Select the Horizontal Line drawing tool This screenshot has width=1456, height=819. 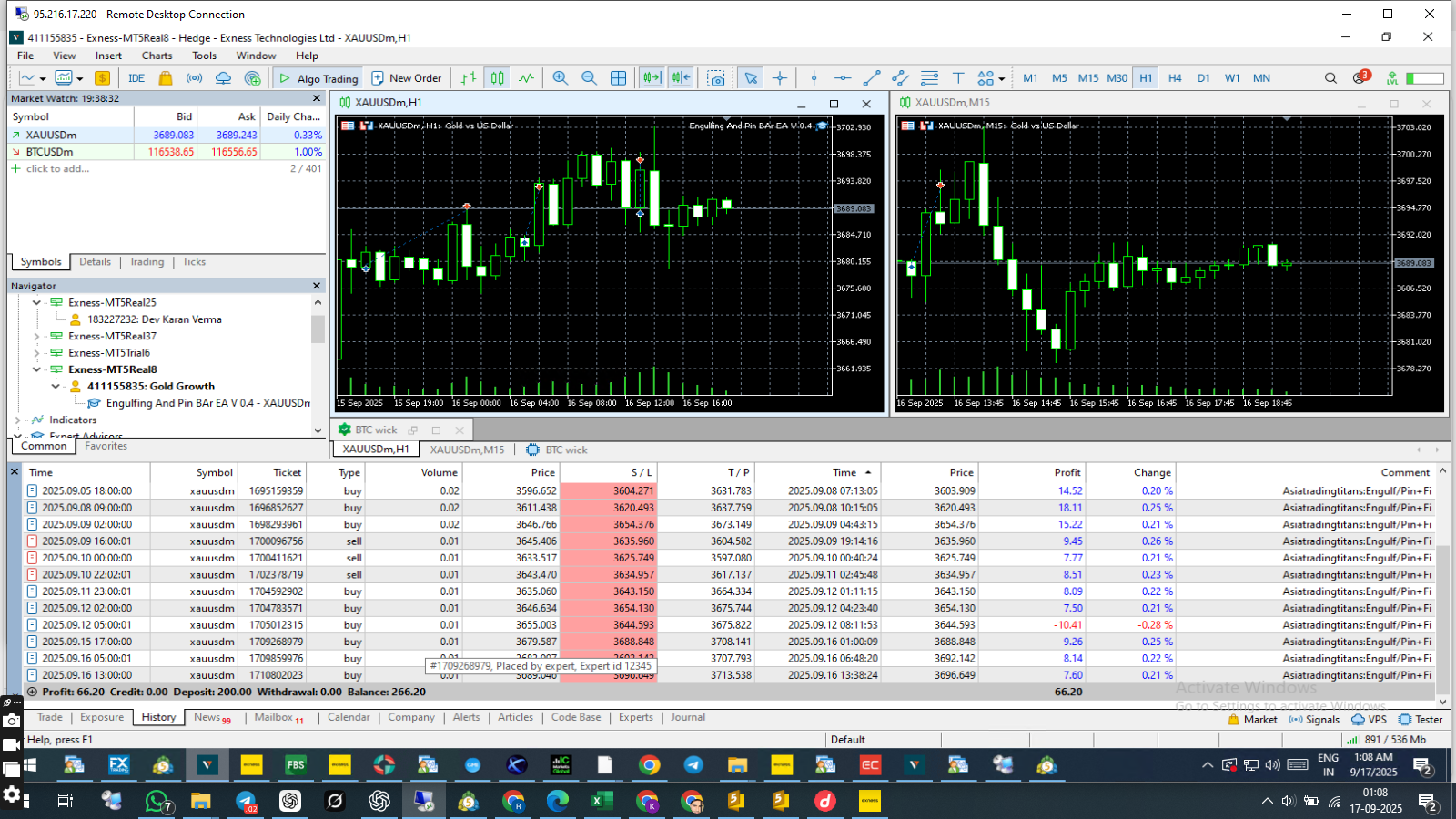844,78
